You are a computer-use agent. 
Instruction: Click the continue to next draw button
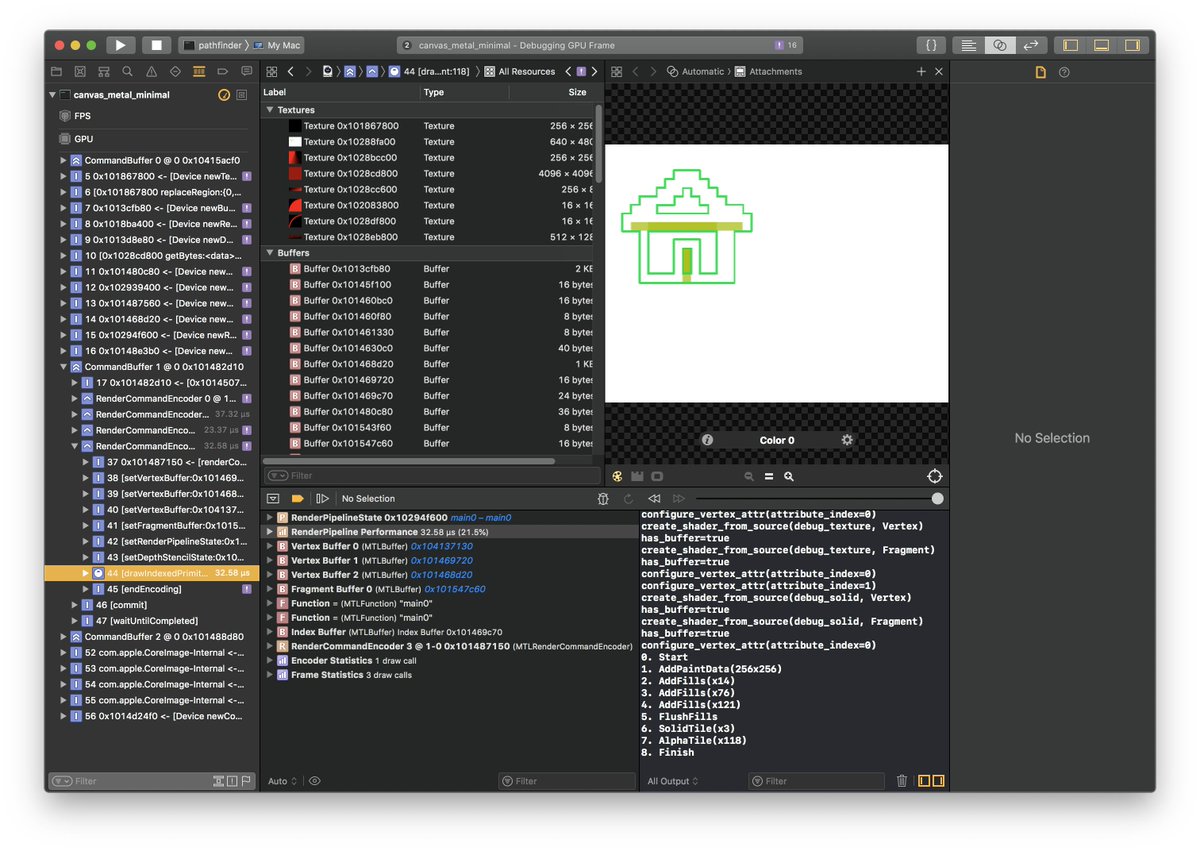point(322,498)
